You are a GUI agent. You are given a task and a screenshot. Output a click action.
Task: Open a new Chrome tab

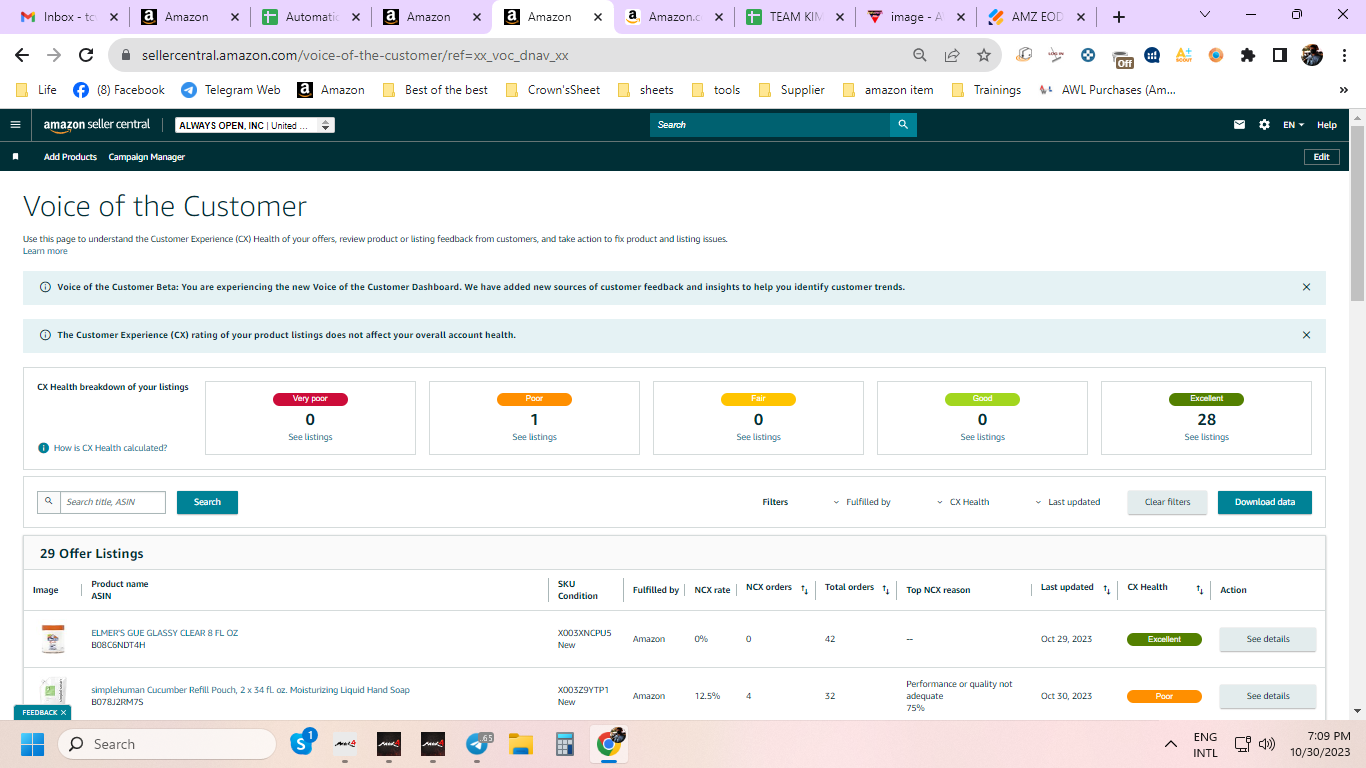[1119, 17]
